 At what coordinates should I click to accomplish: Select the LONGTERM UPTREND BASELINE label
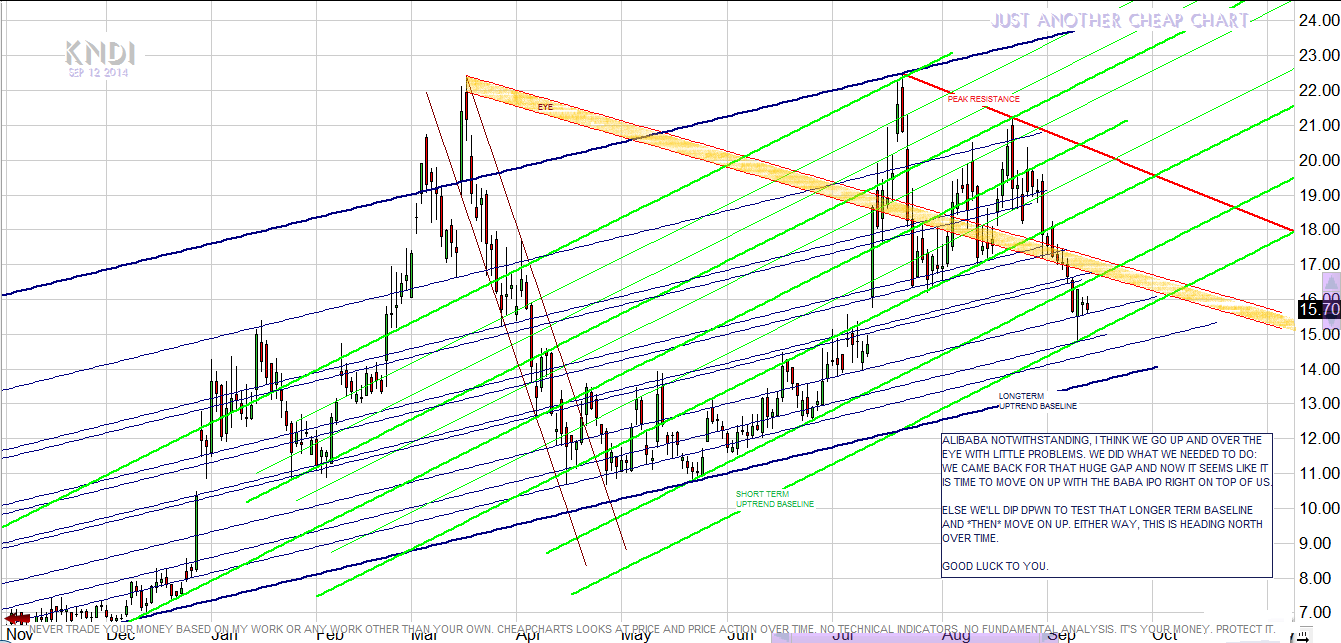pos(1037,401)
